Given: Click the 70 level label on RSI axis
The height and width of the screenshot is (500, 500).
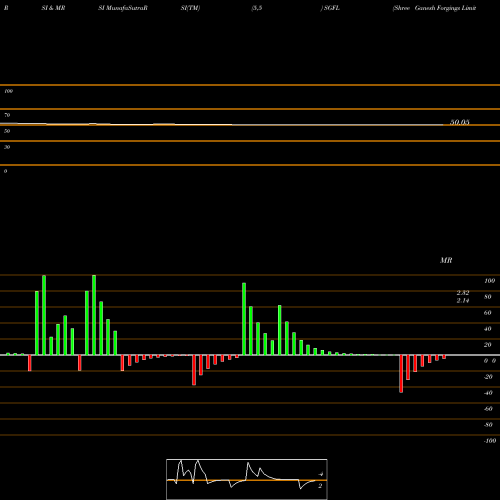Looking at the screenshot, I should pos(7,115).
